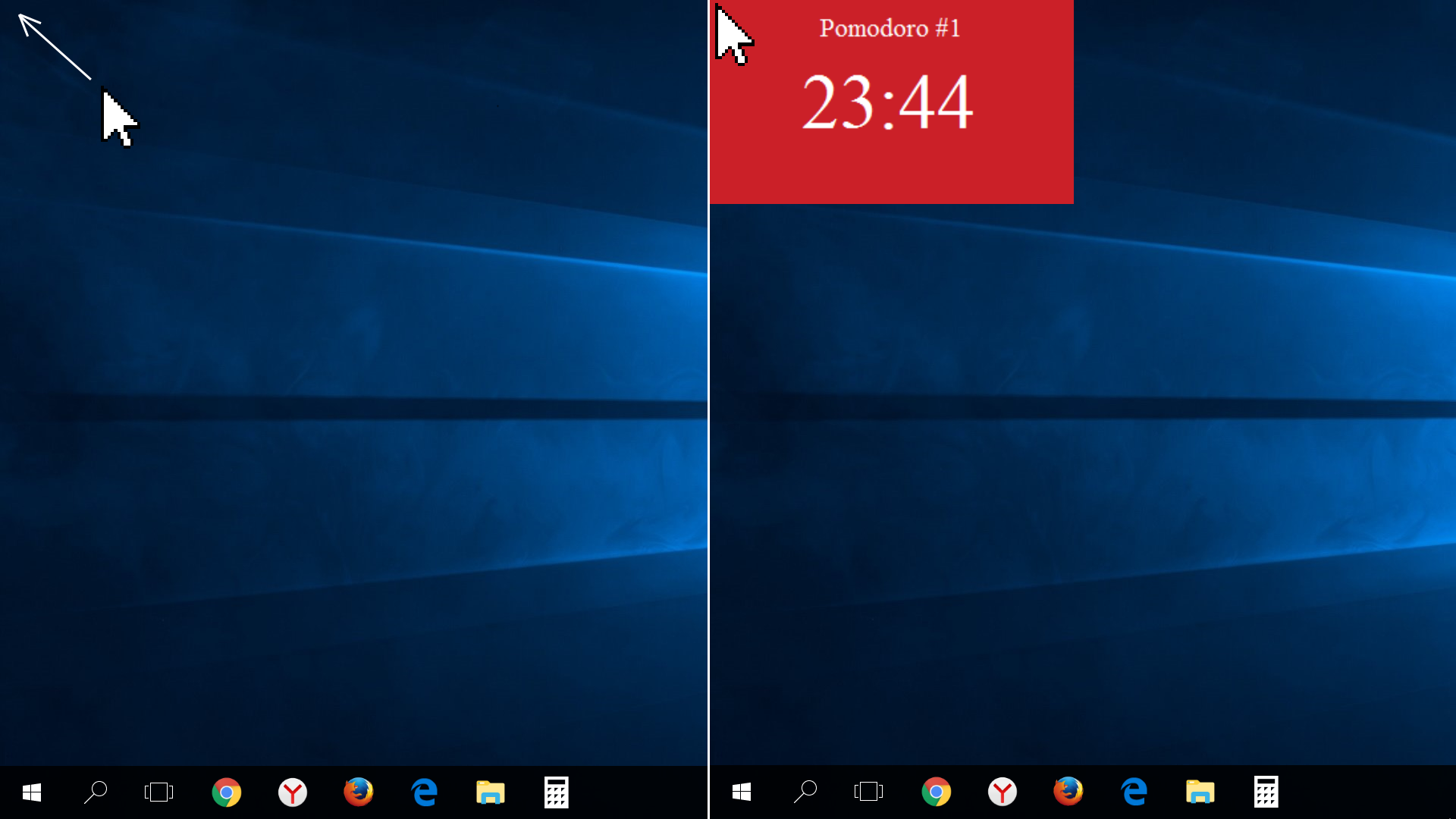Click the search icon on right taskbar
The height and width of the screenshot is (819, 1456).
[x=805, y=792]
